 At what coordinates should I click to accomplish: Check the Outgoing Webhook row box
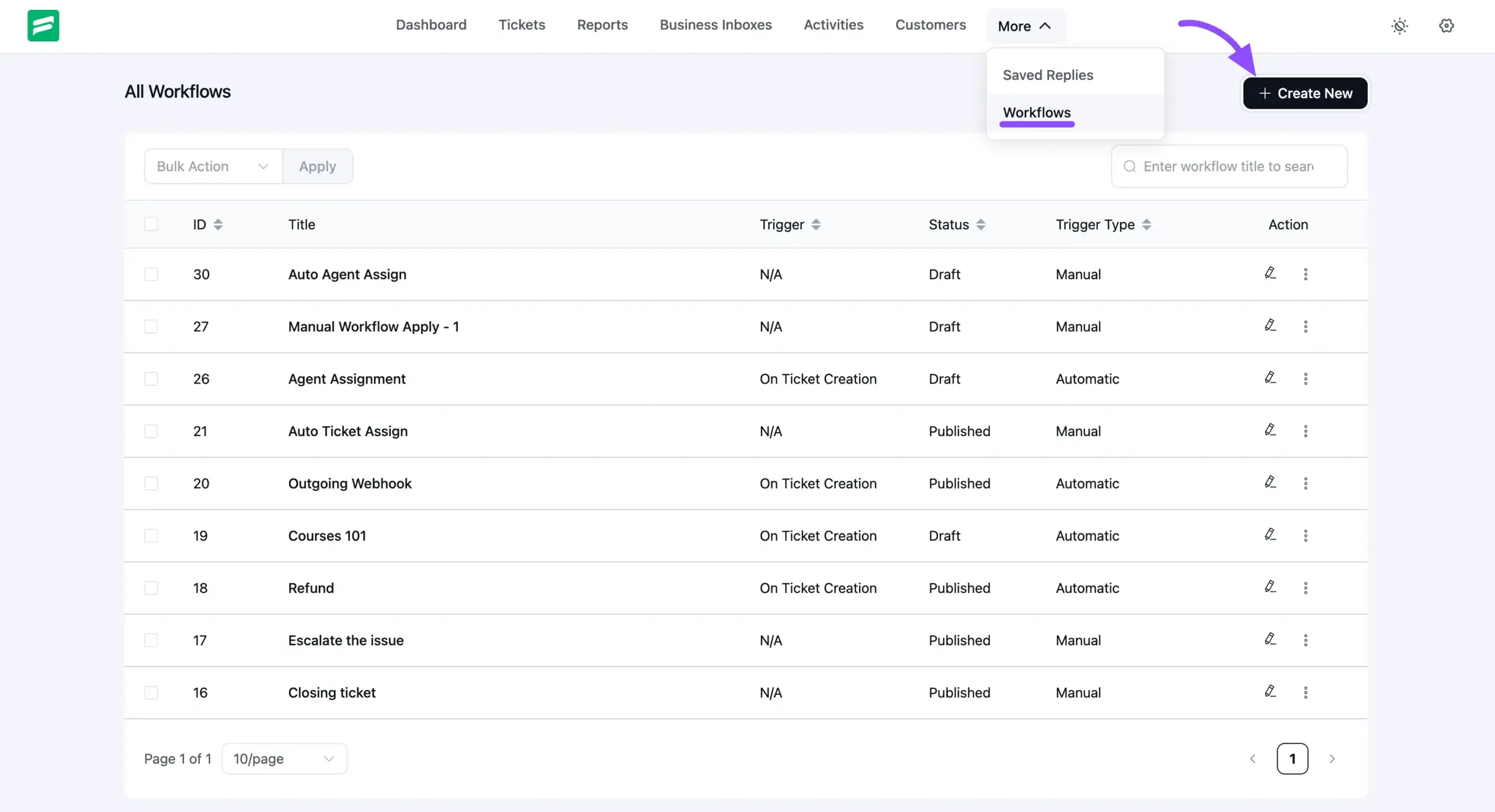[151, 483]
